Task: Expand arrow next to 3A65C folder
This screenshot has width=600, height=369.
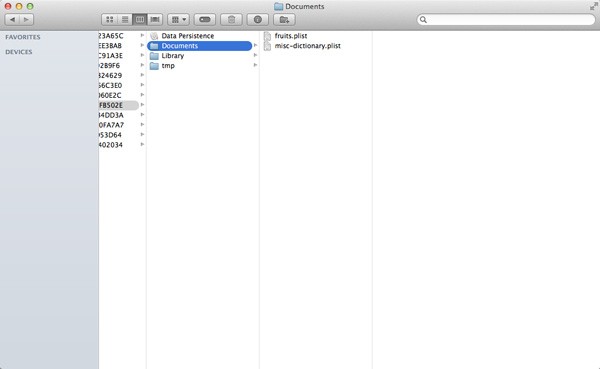Action: click(x=142, y=36)
